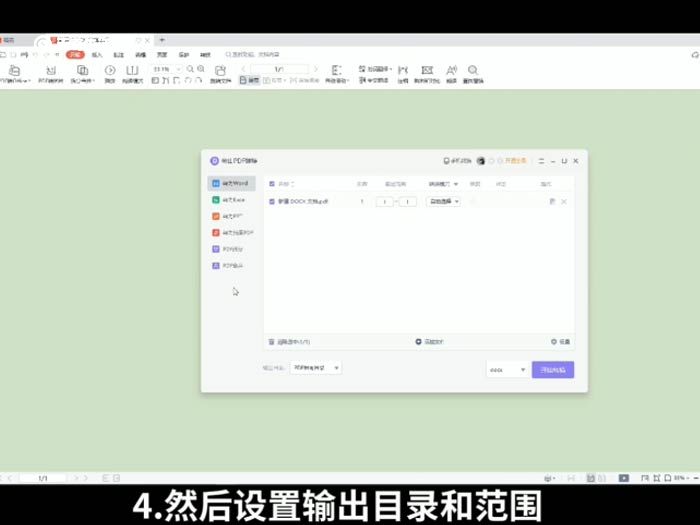Select Single Page view button
Viewport: 700px width, 525px height.
(250, 80)
